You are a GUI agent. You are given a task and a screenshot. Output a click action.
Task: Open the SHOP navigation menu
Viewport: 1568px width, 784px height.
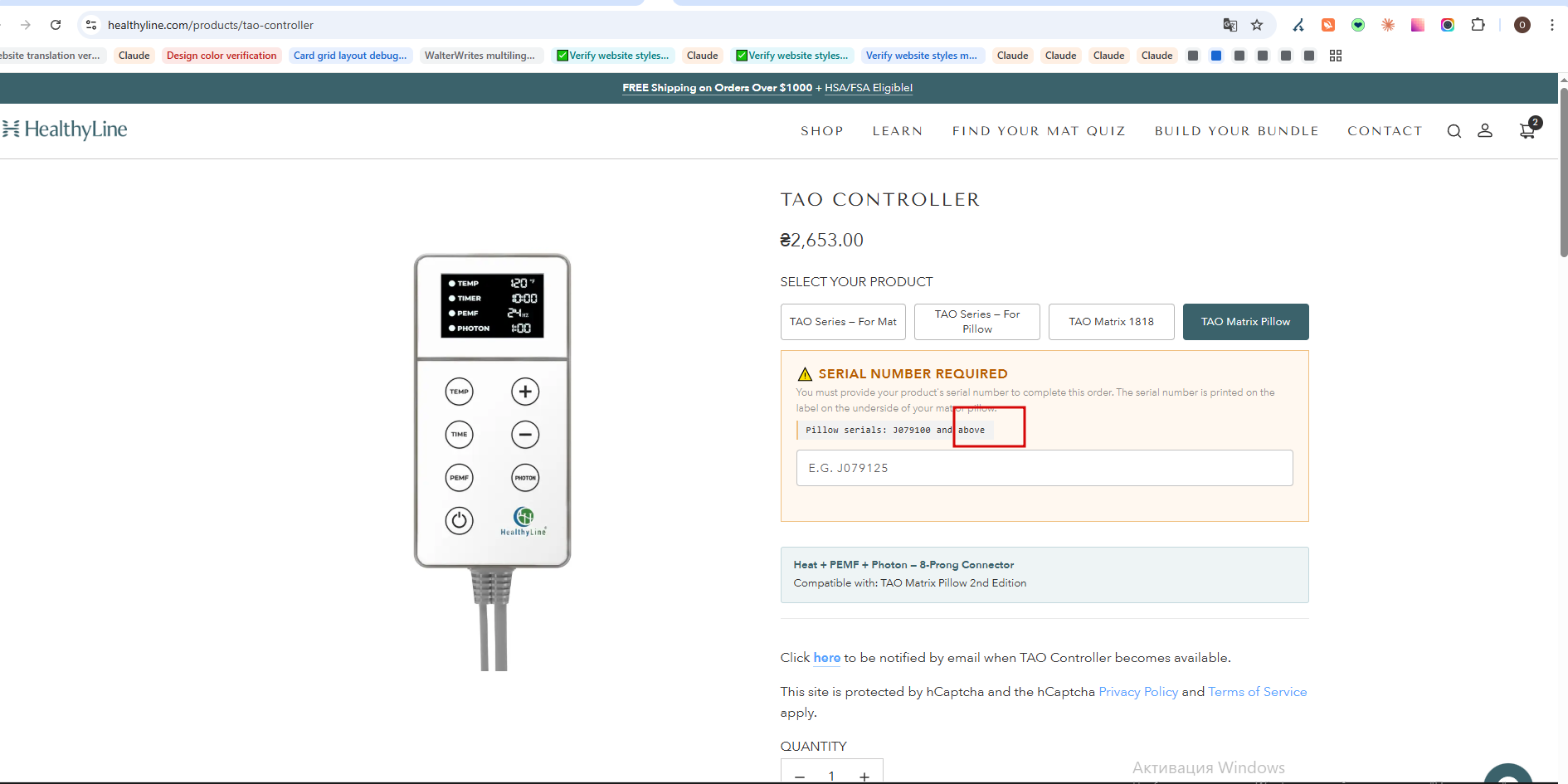[x=822, y=131]
